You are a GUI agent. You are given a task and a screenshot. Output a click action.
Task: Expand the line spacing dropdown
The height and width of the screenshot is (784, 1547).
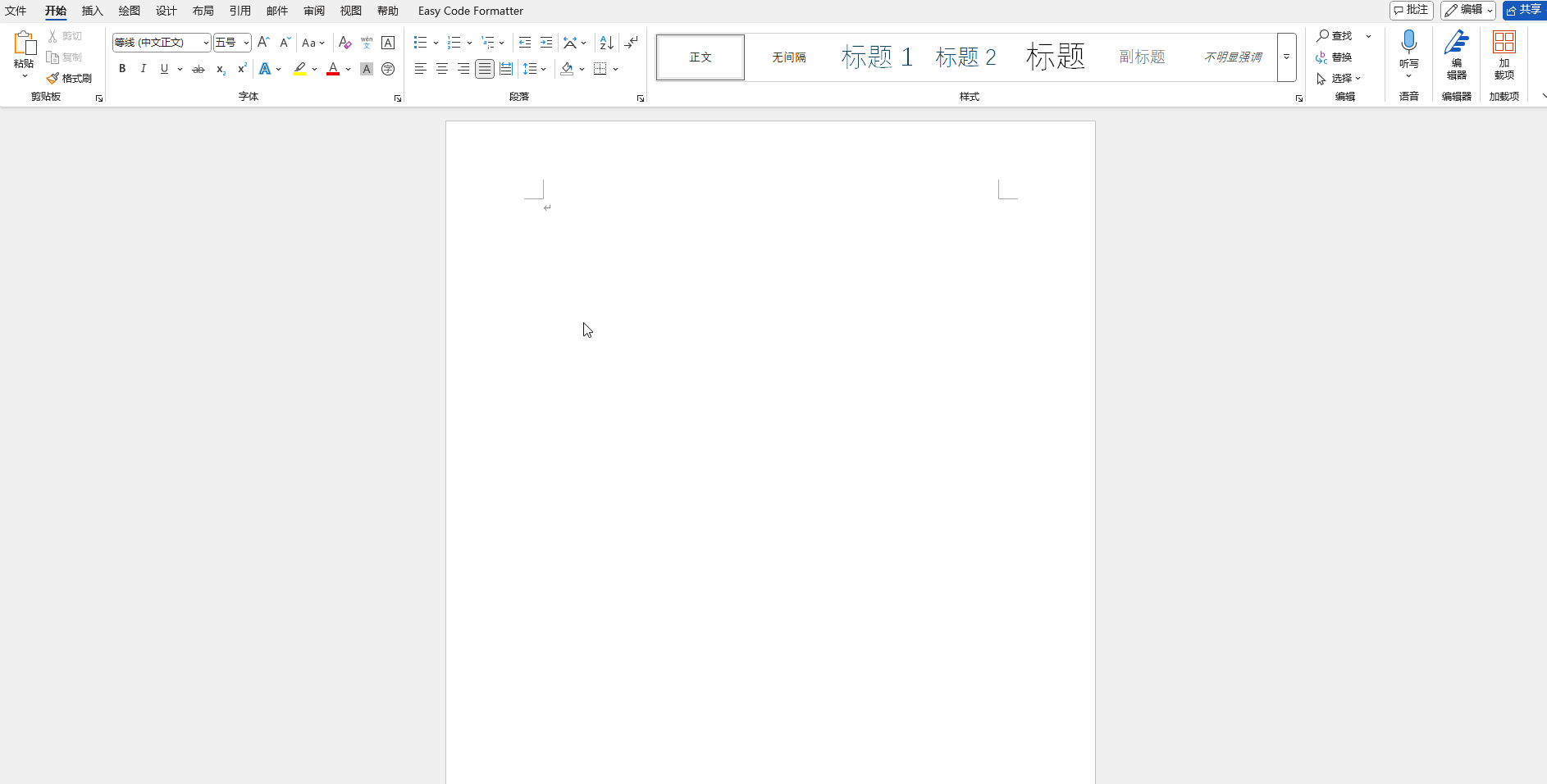(544, 69)
